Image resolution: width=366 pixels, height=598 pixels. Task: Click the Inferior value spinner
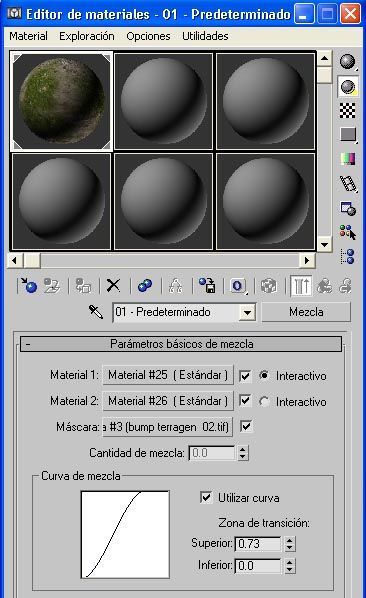tap(289, 566)
